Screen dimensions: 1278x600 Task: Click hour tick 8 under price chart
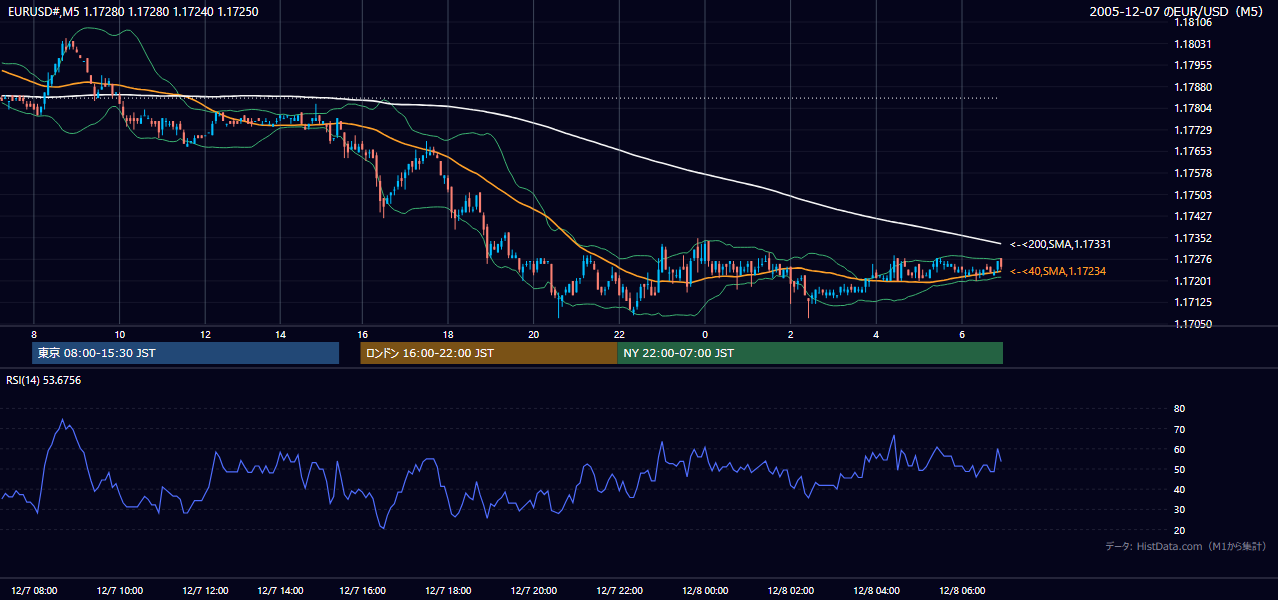click(x=34, y=334)
